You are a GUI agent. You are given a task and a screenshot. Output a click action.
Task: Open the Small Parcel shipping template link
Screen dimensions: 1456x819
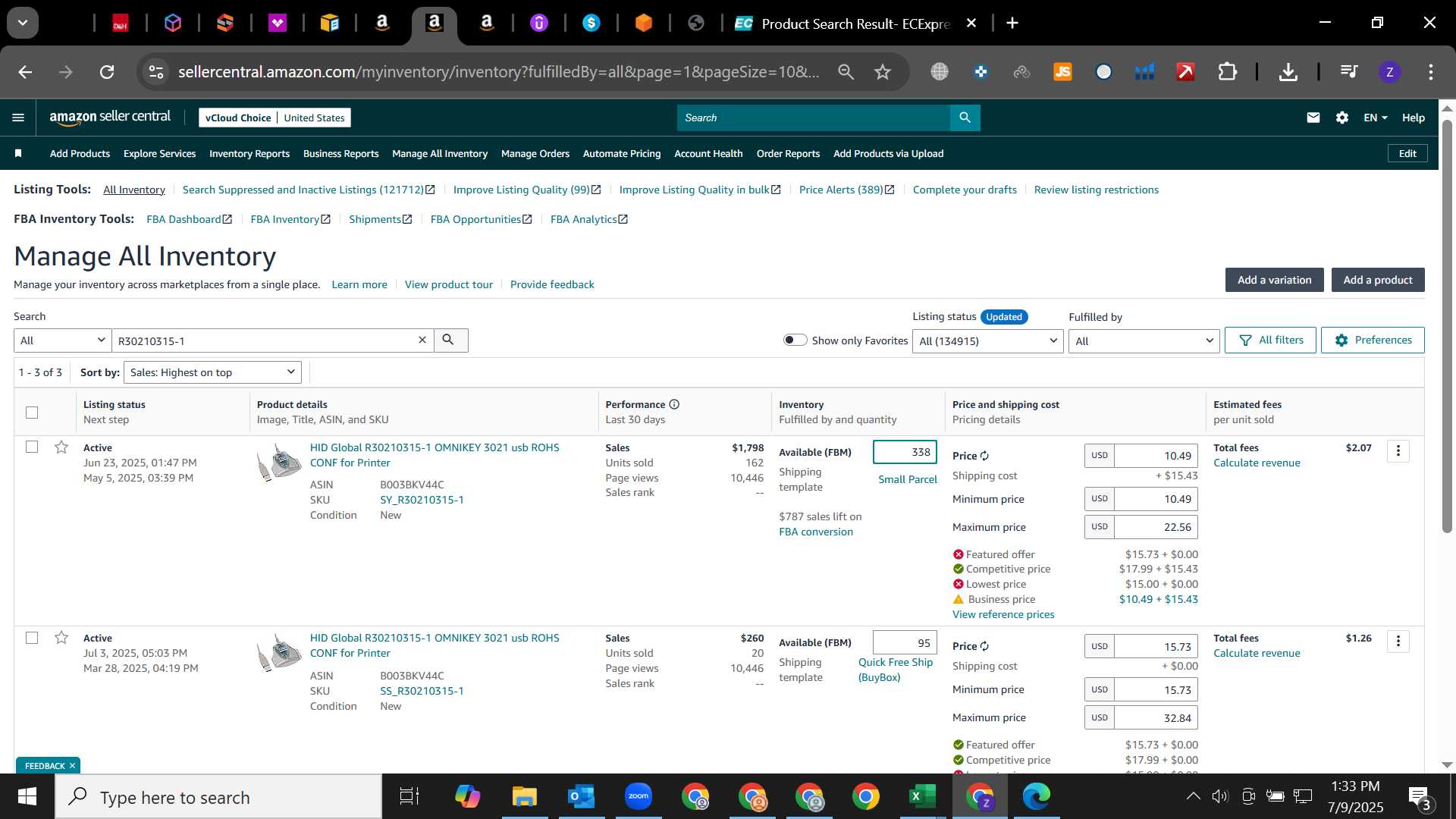coord(907,479)
